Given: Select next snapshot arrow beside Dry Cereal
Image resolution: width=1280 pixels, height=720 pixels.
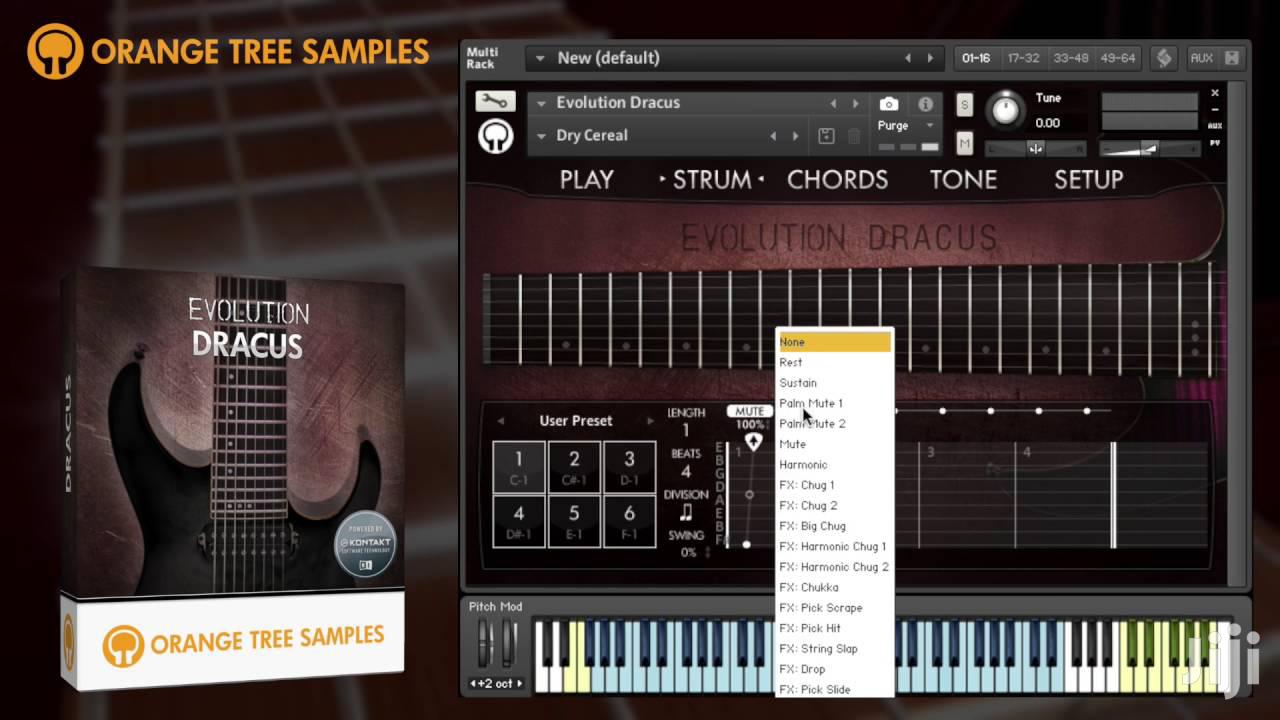Looking at the screenshot, I should (796, 136).
